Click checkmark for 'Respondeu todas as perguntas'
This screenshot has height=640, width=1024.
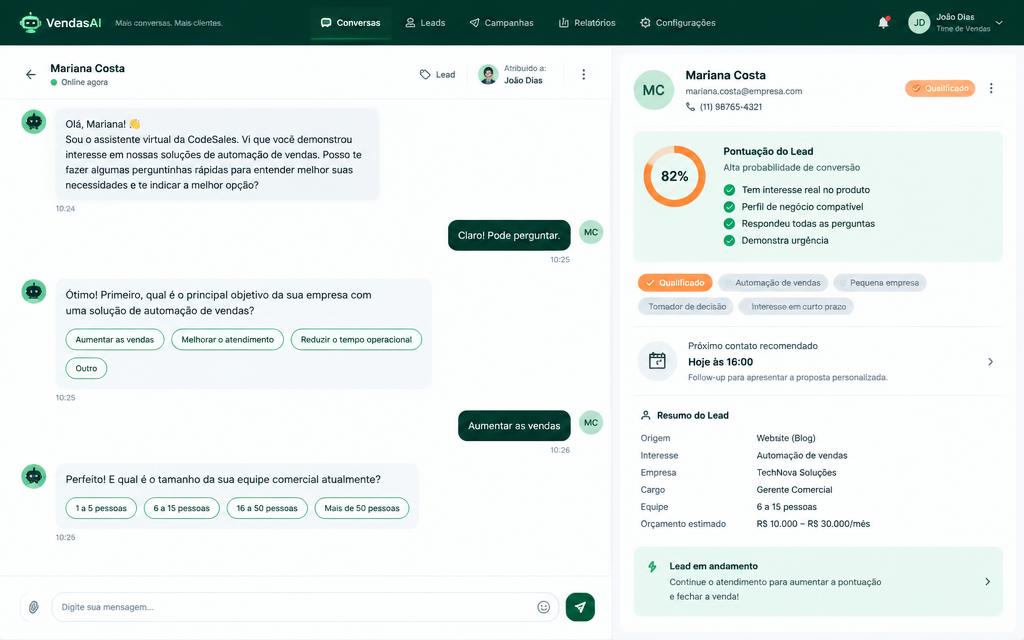(x=729, y=223)
